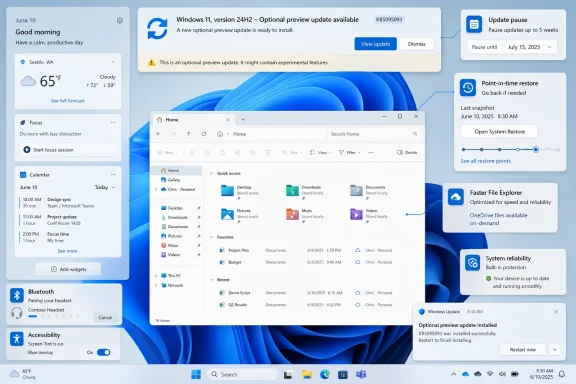Open Focus widget more options menu
Image resolution: width=576 pixels, height=384 pixels.
click(113, 122)
